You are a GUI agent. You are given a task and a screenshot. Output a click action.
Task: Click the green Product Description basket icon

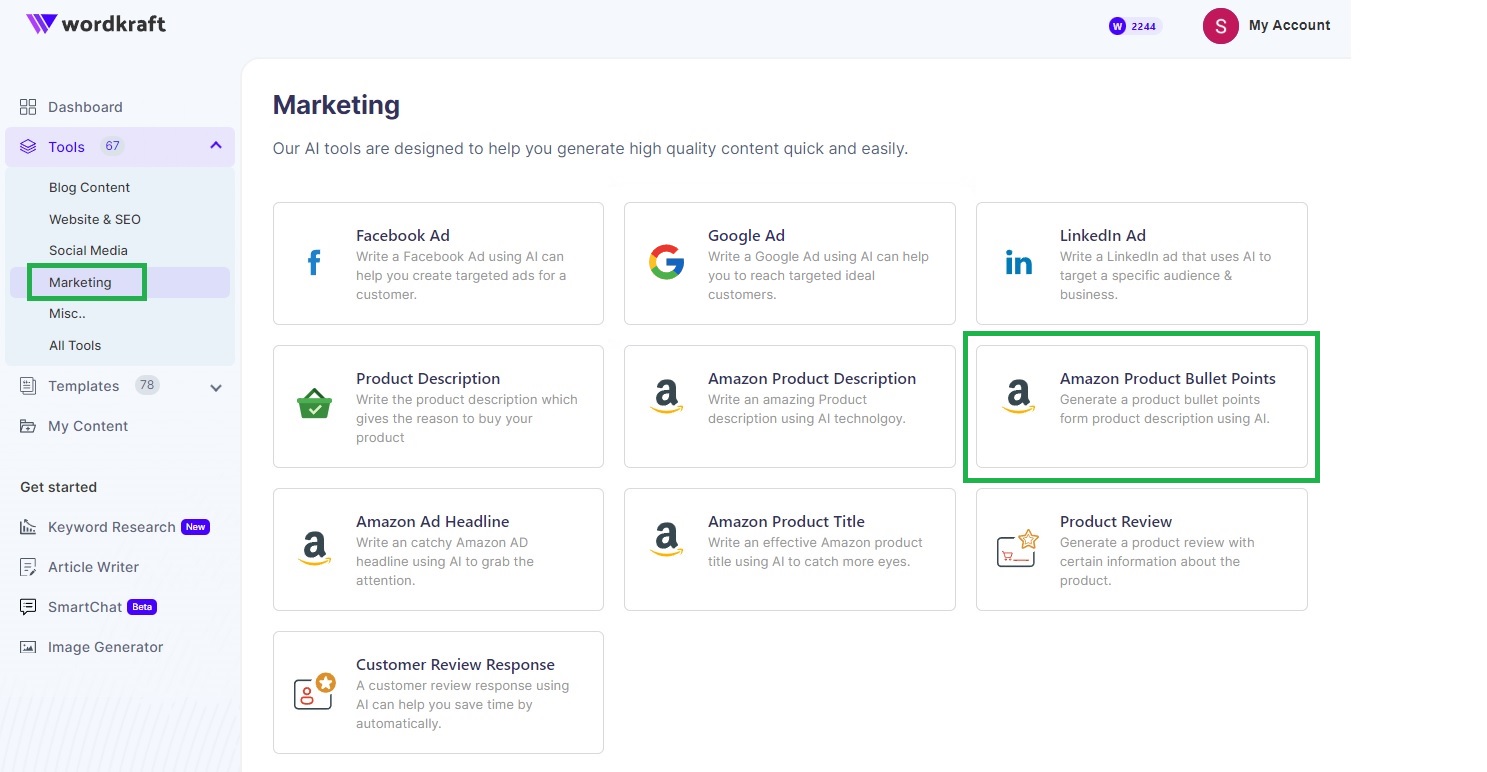(314, 407)
